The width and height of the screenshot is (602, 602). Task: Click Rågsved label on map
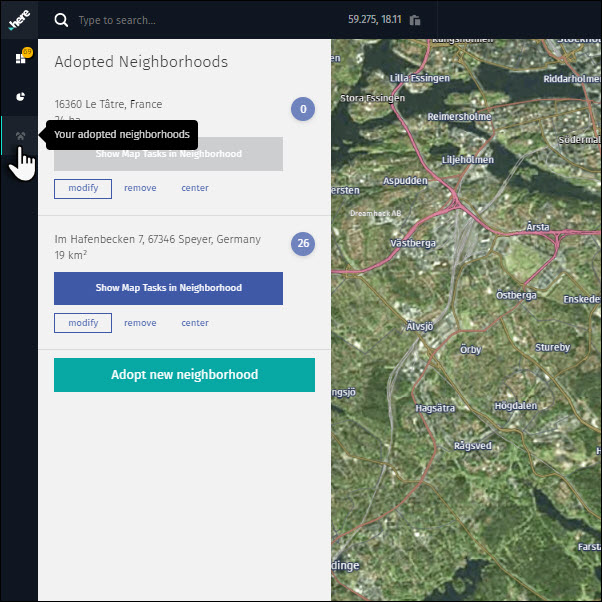tap(473, 446)
